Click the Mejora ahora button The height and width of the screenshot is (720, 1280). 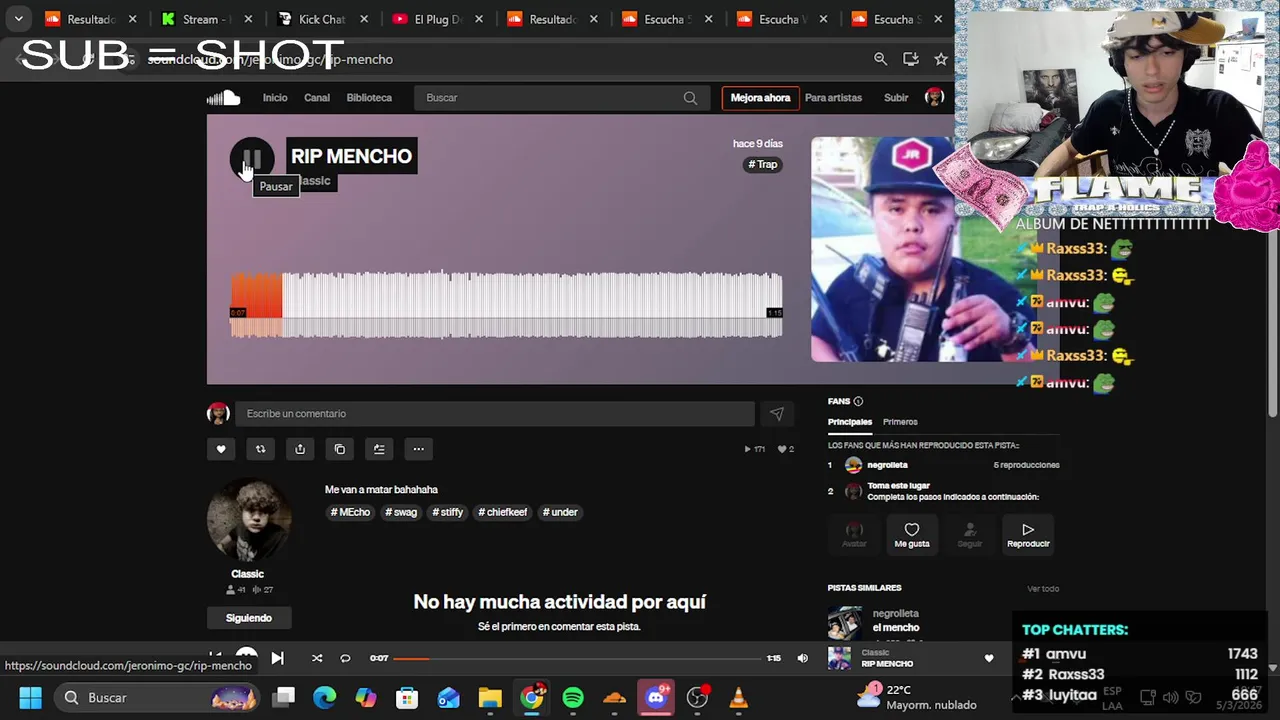coord(760,98)
